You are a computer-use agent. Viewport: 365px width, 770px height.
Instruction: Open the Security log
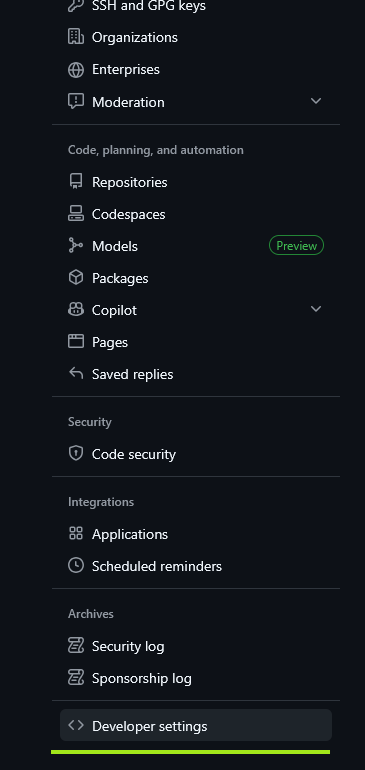coord(196,646)
